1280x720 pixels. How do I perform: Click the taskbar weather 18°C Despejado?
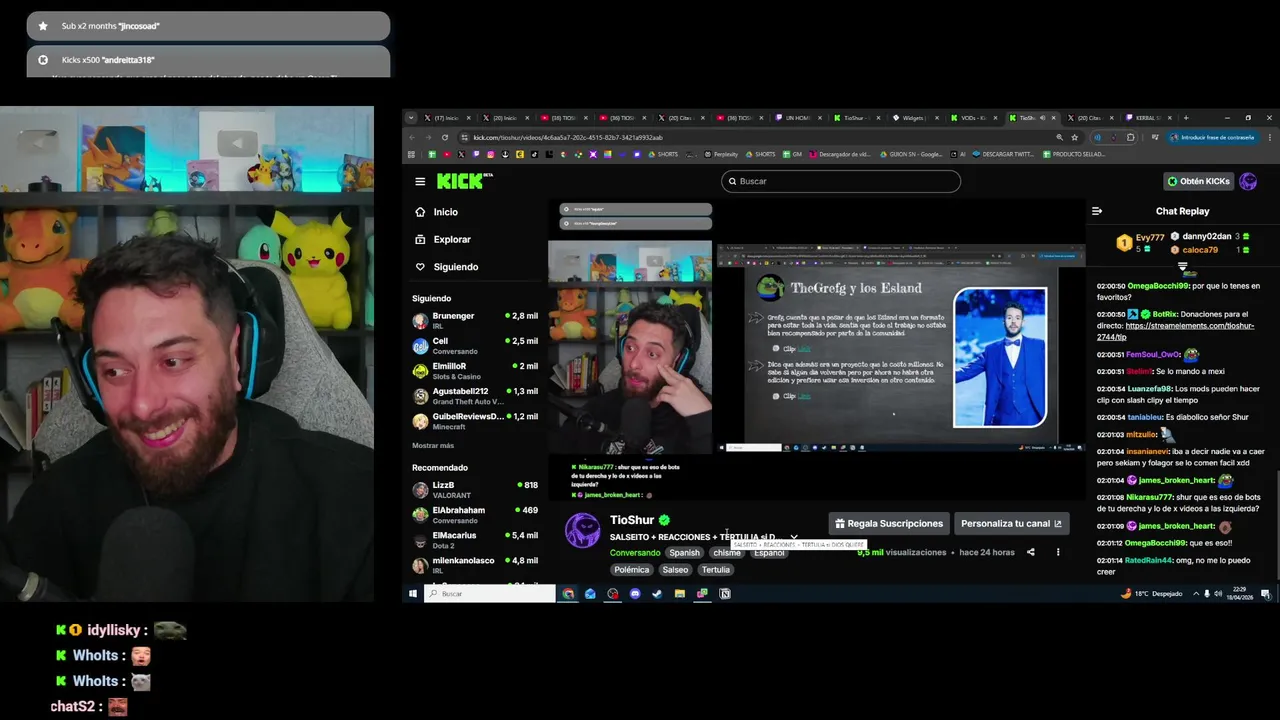coord(1152,594)
